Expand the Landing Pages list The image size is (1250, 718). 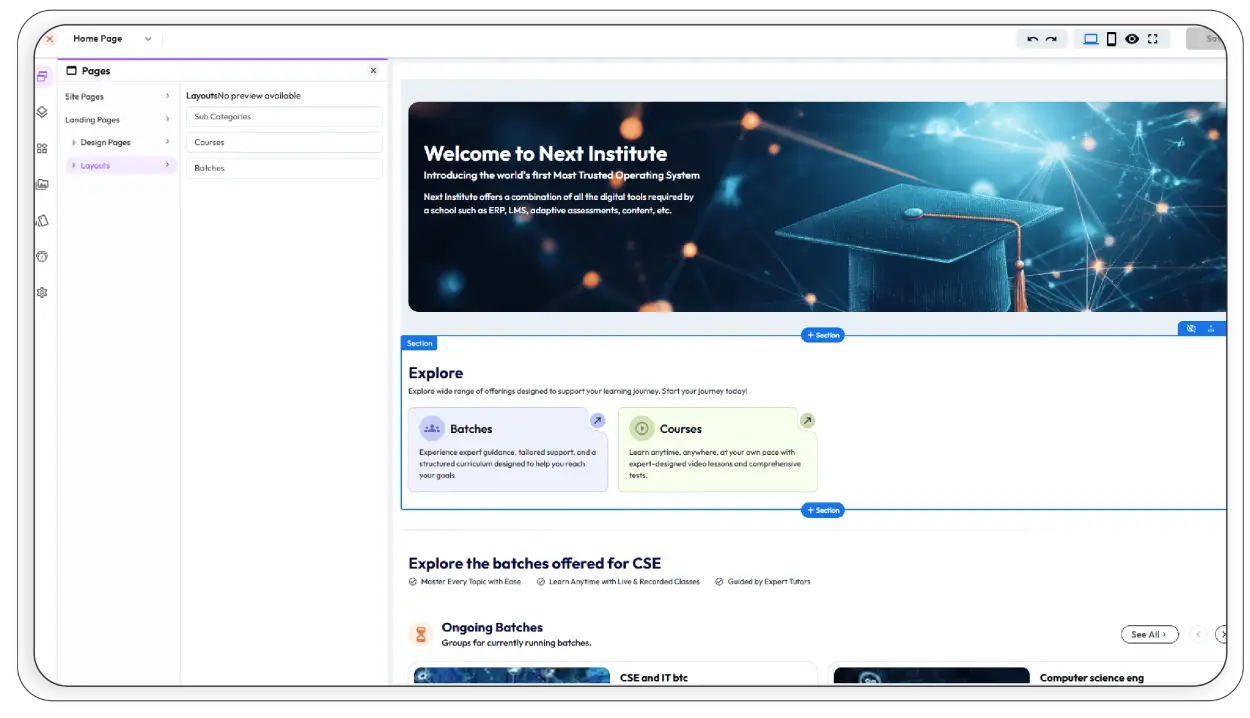(118, 119)
